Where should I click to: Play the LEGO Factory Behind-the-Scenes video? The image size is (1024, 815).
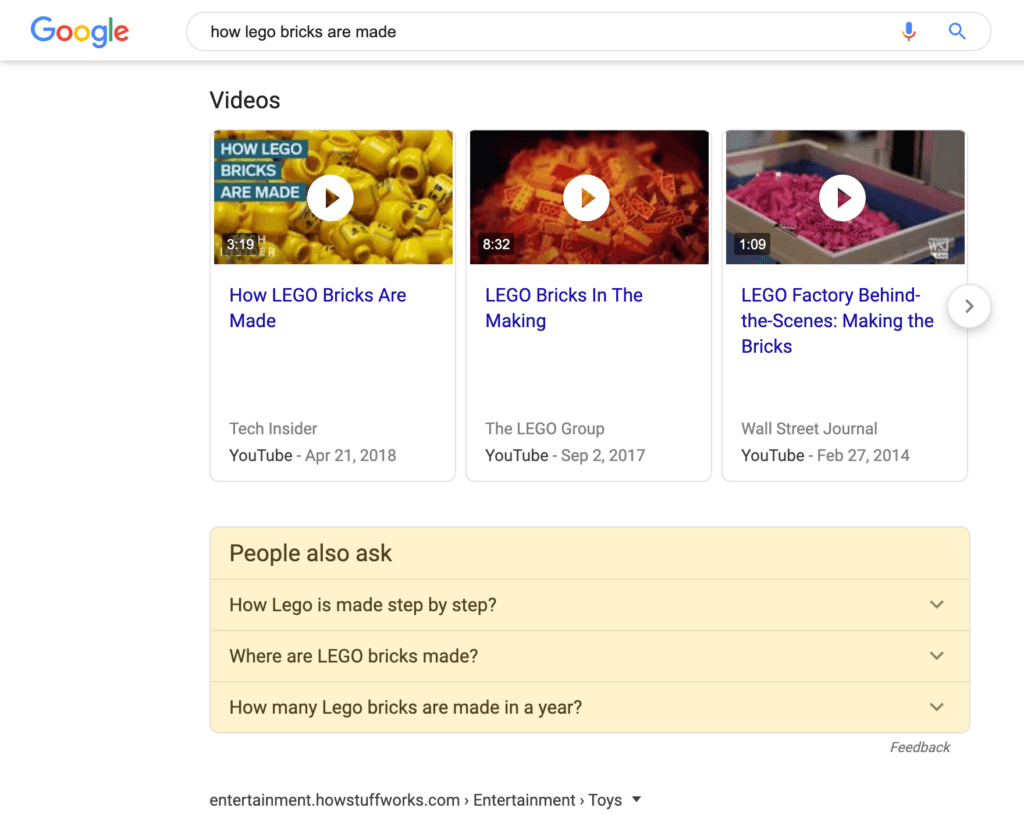coord(842,198)
